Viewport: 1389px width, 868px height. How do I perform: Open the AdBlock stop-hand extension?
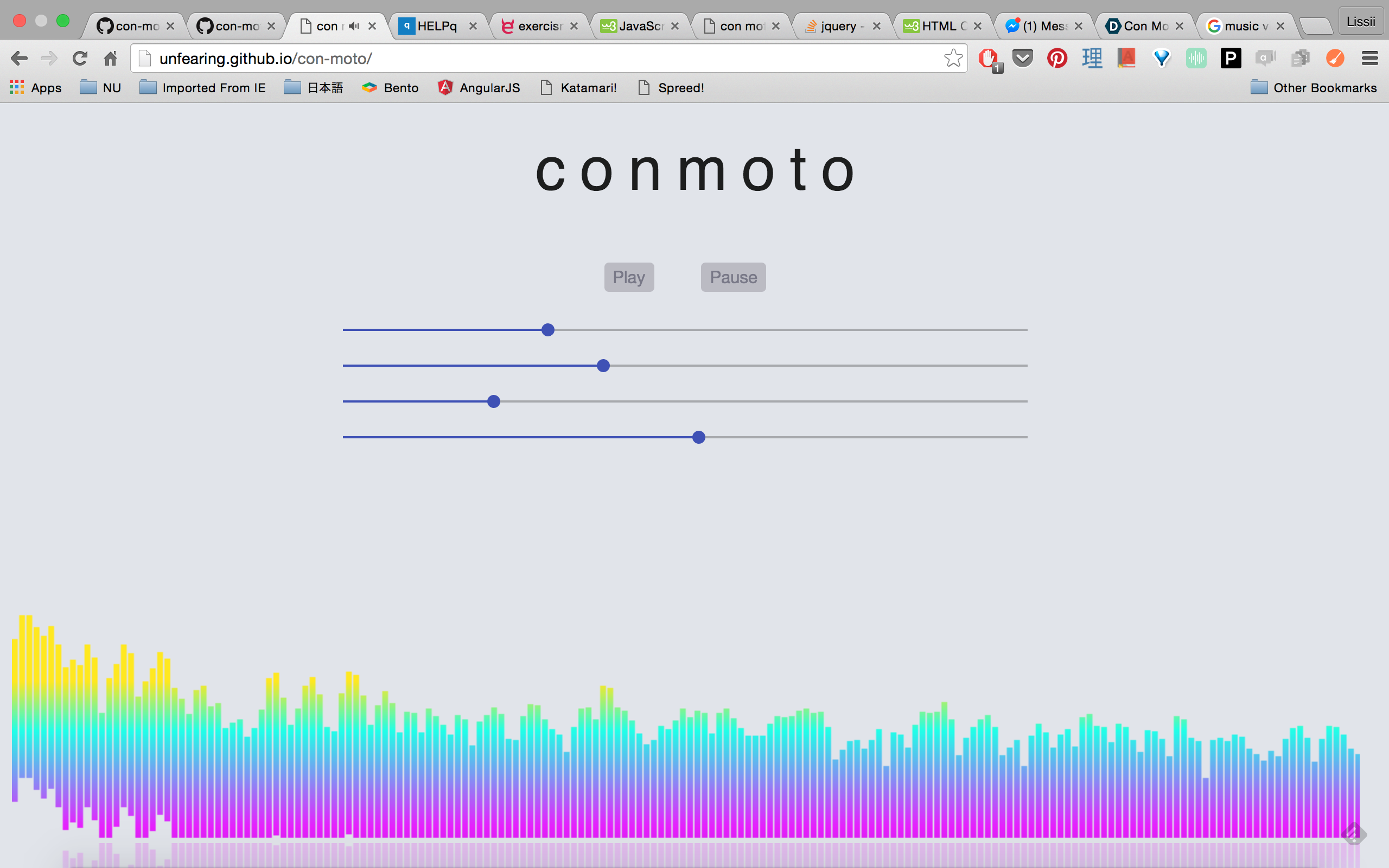989,58
